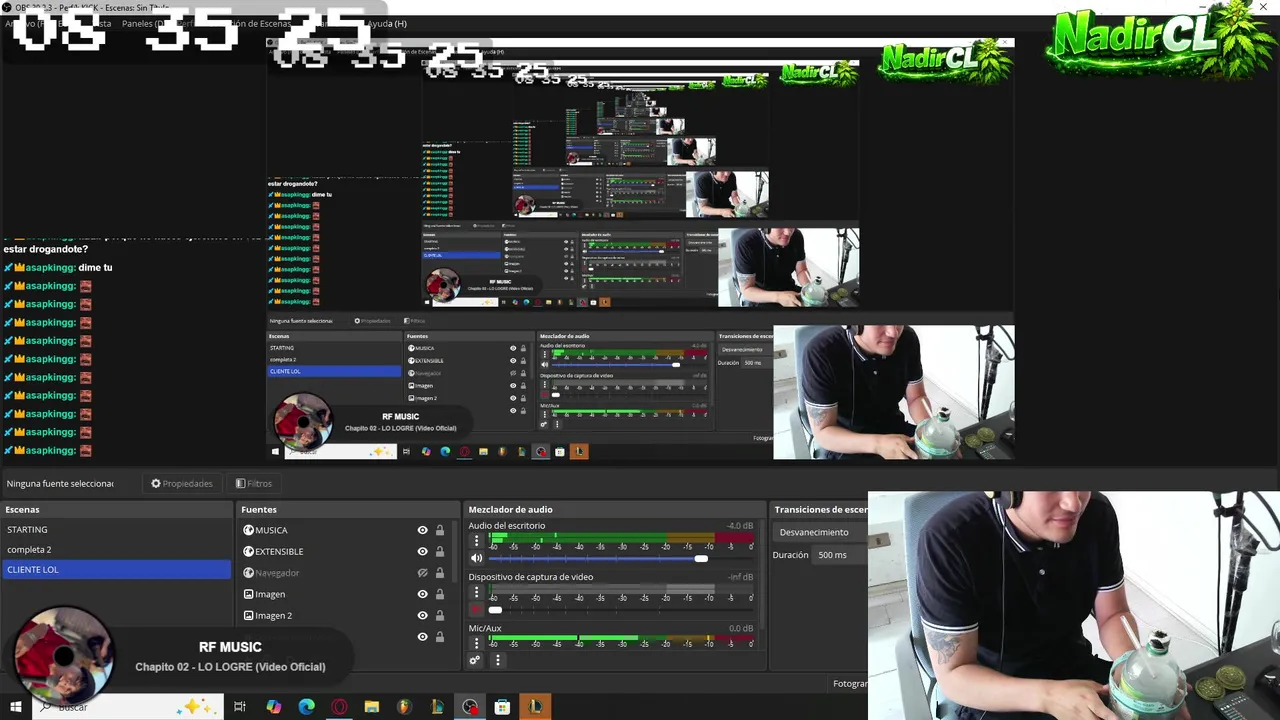Screen dimensions: 1280x720
Task: Select the STARTING scene
Action: (116, 530)
